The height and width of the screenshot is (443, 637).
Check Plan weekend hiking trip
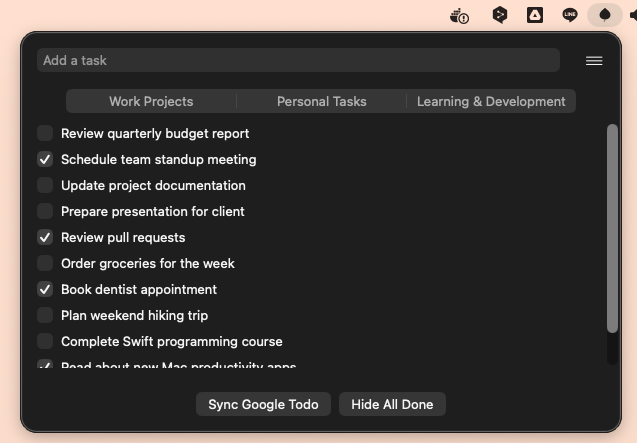[45, 315]
